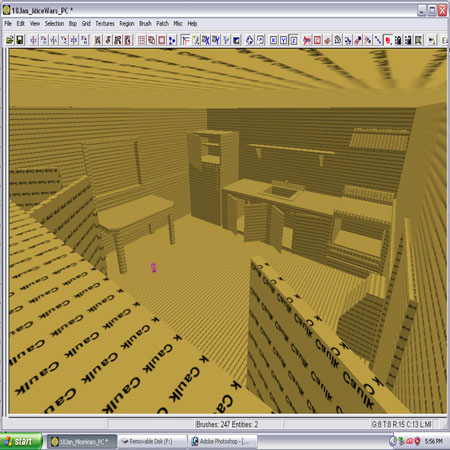Click the red K-shaped square icon
Image resolution: width=450 pixels, height=450 pixels.
[x=317, y=40]
